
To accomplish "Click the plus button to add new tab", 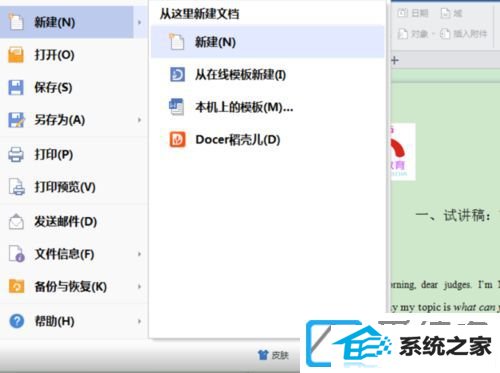I will 395,60.
